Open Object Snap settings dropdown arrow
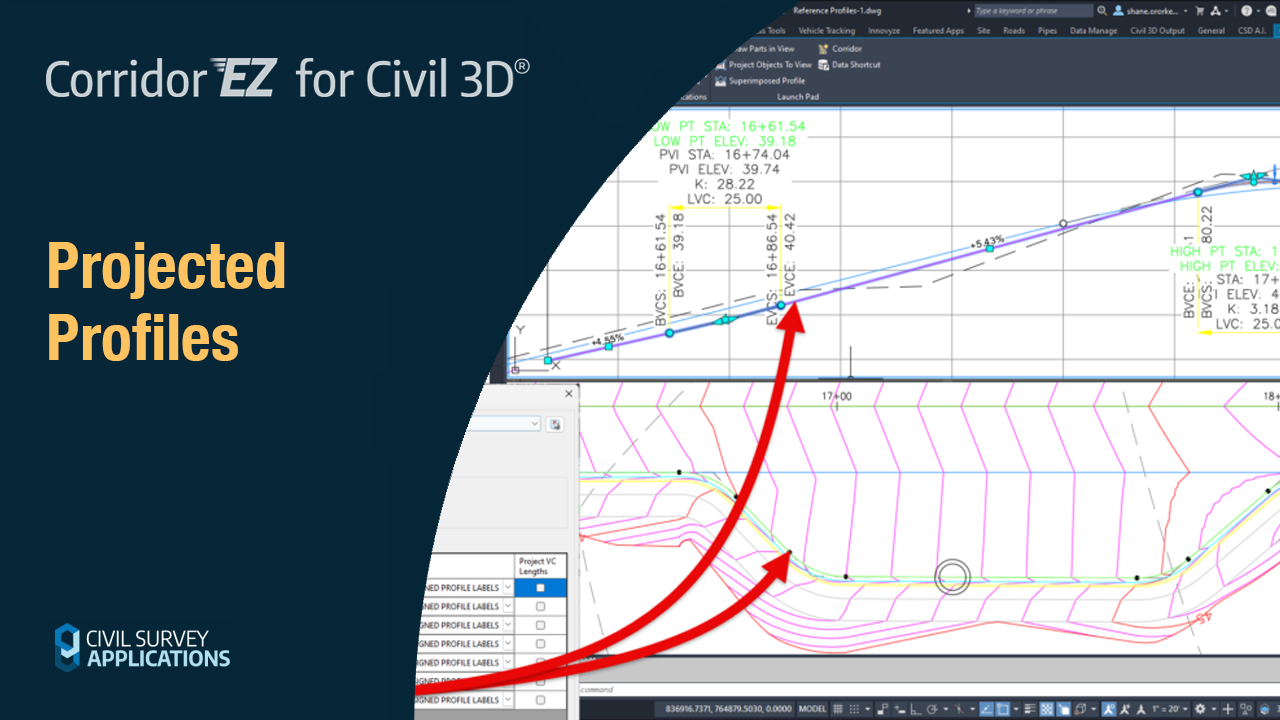 click(x=1016, y=709)
